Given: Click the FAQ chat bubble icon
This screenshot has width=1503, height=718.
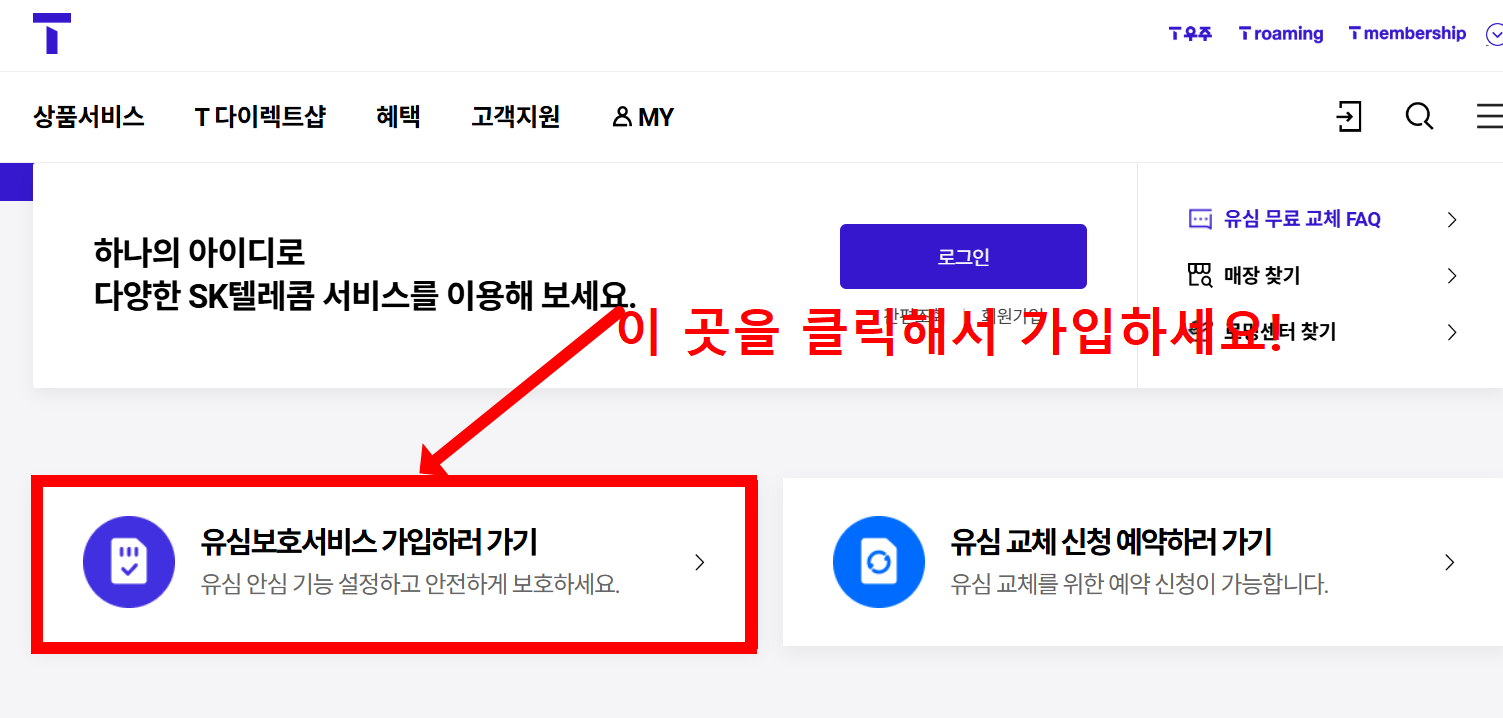Looking at the screenshot, I should [x=1199, y=219].
